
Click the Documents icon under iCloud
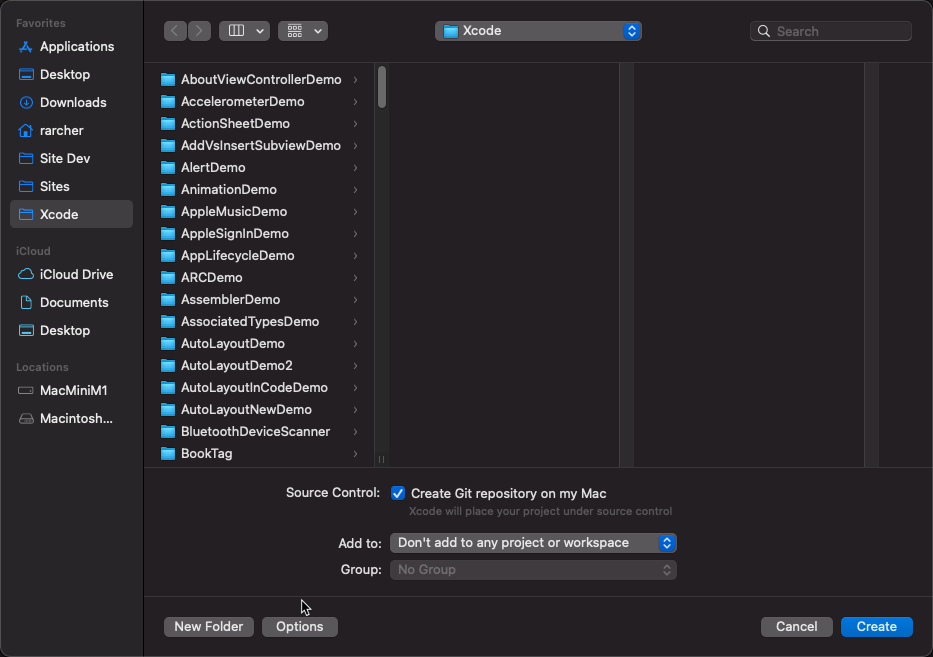click(x=26, y=302)
